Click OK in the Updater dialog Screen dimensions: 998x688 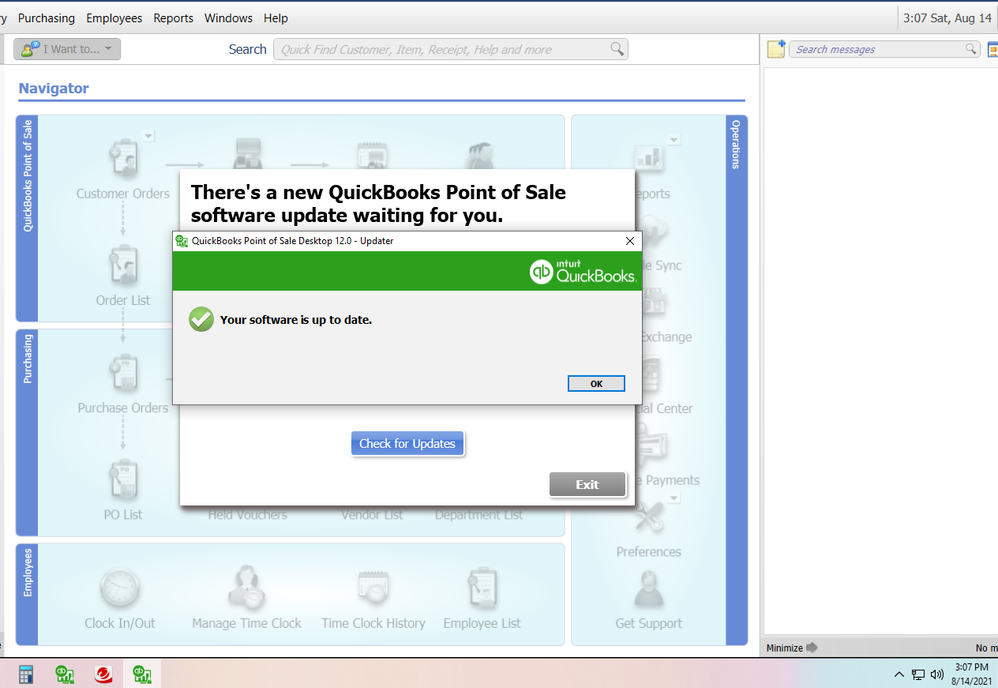pos(596,383)
